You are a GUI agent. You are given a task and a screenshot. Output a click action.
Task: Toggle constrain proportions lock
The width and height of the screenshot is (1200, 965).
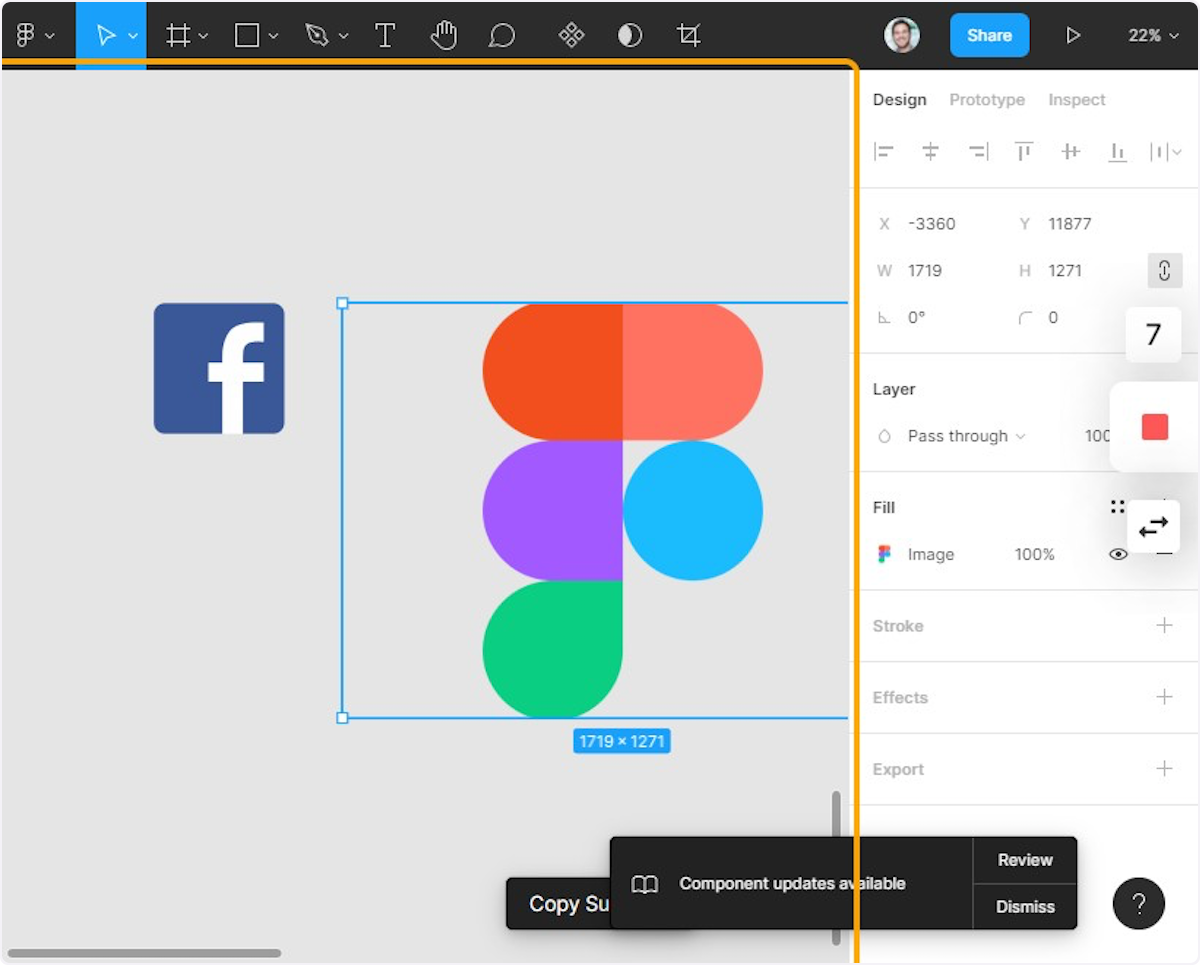click(x=1165, y=271)
